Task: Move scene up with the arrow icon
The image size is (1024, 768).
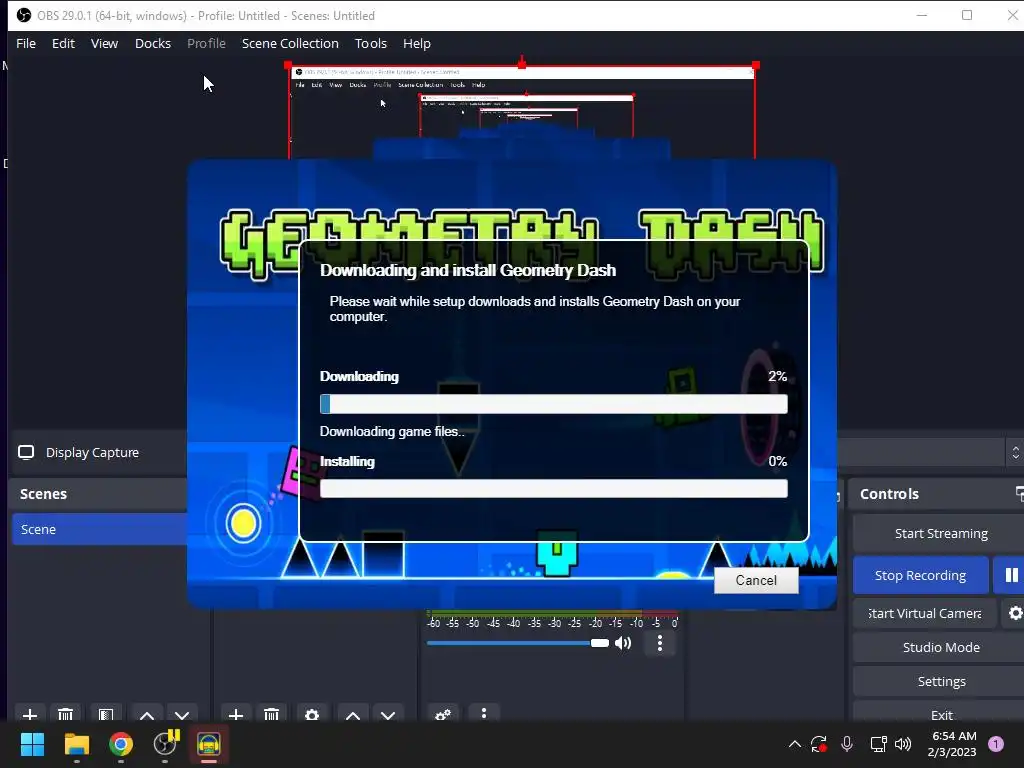Action: point(147,714)
